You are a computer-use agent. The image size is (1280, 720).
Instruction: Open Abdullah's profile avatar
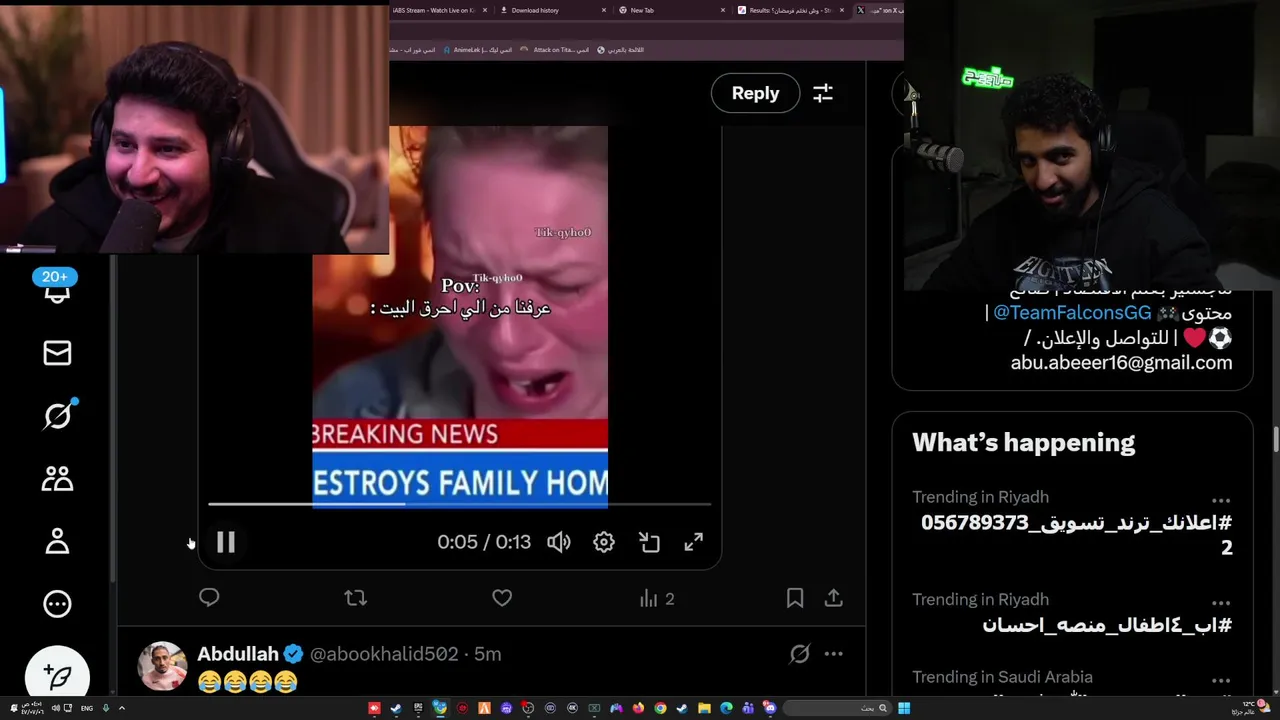(163, 667)
